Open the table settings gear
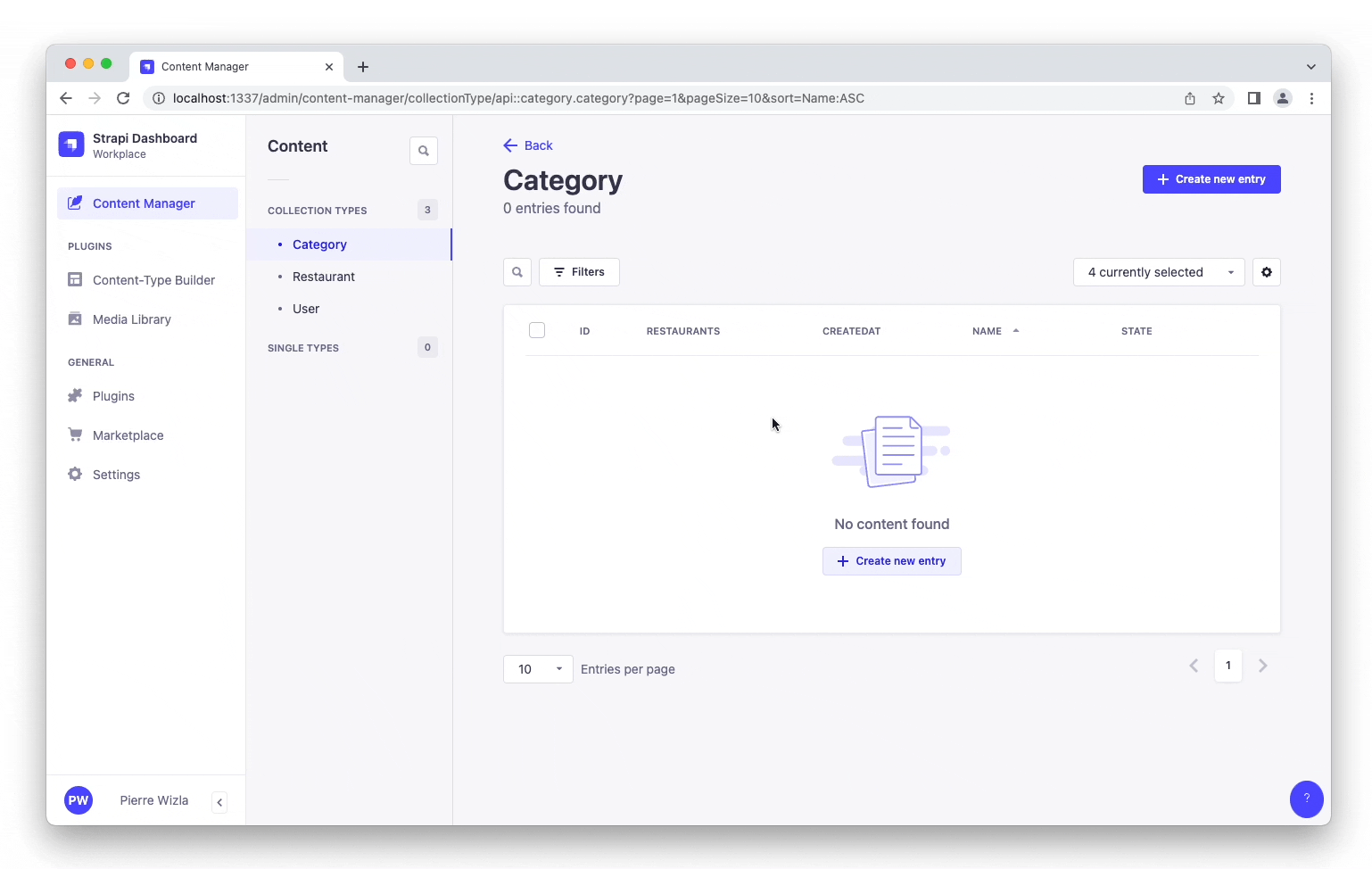 click(x=1267, y=272)
